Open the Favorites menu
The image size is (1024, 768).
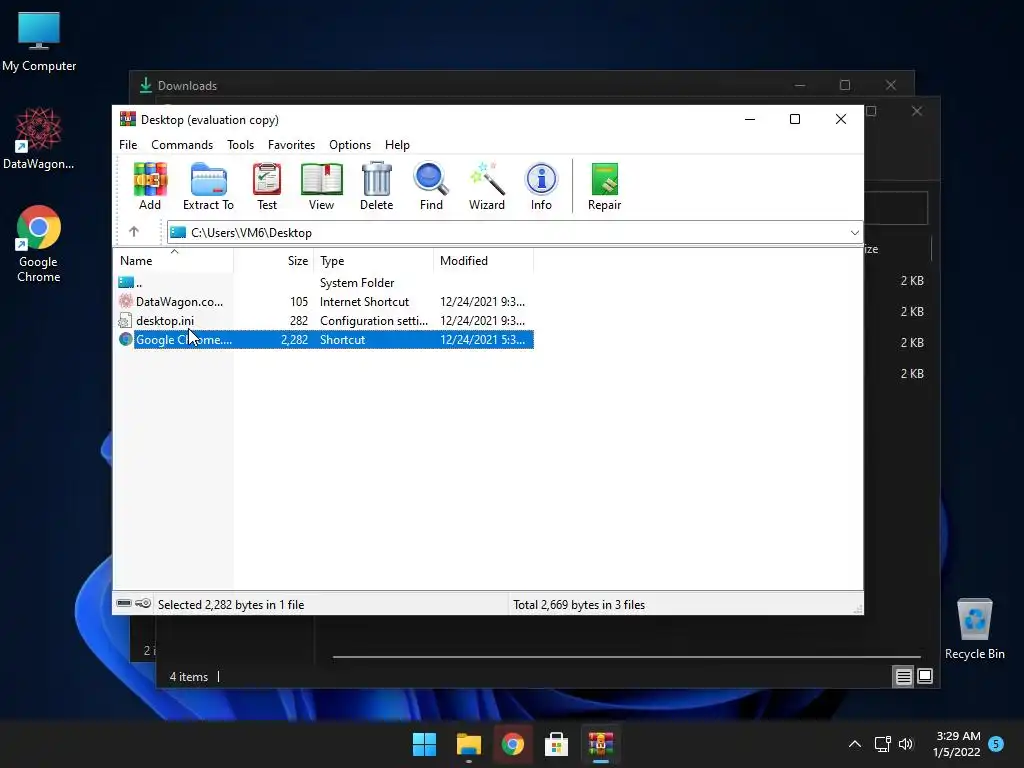click(x=291, y=145)
